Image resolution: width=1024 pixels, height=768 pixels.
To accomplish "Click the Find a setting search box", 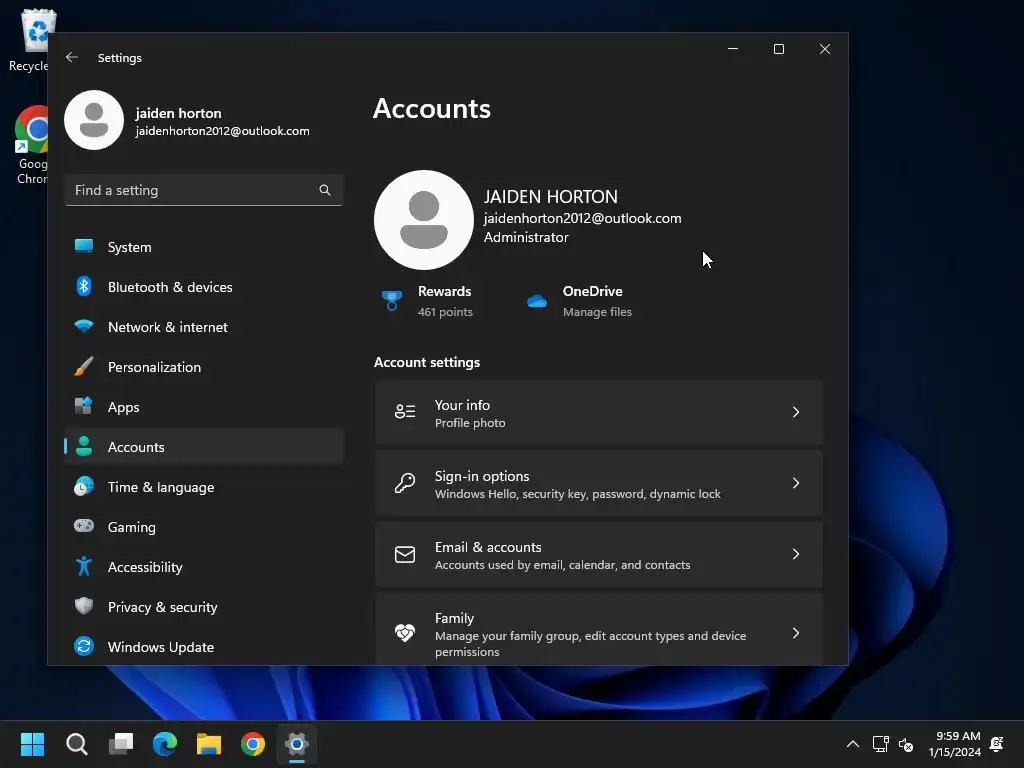I will tap(204, 190).
